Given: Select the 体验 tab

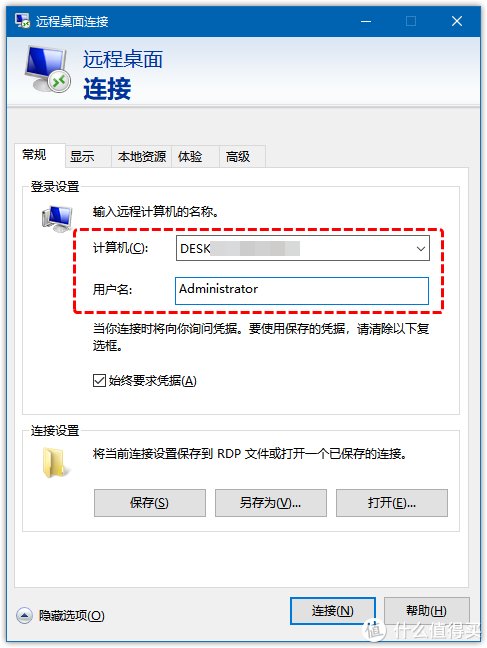Looking at the screenshot, I should point(190,157).
